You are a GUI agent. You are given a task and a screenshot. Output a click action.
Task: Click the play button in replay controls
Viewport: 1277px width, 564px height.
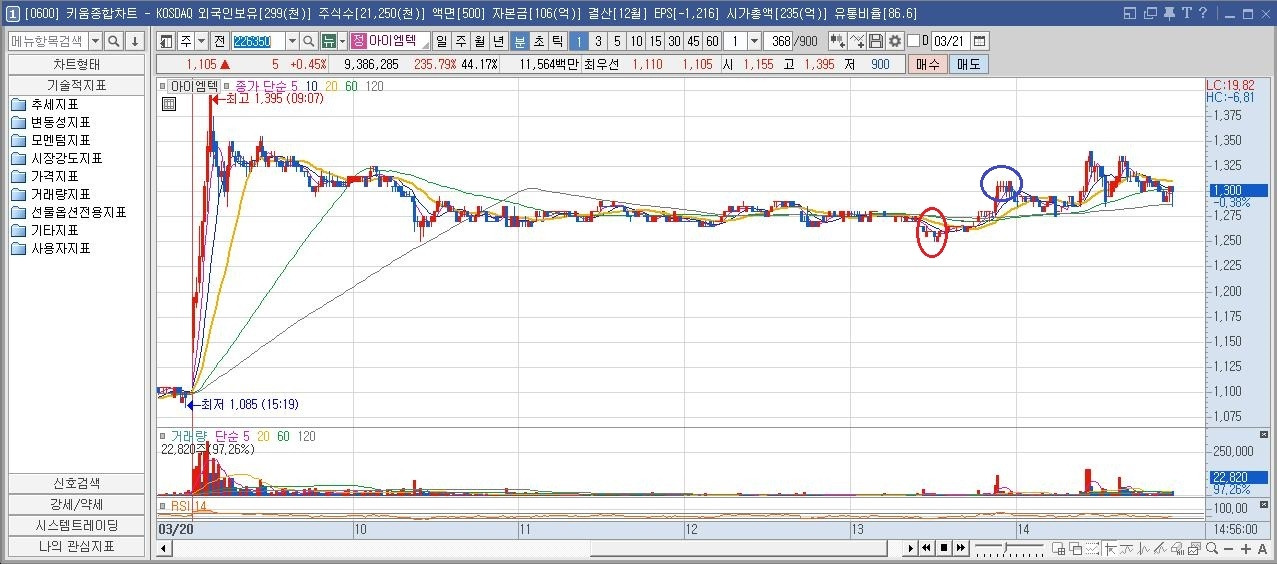(911, 548)
